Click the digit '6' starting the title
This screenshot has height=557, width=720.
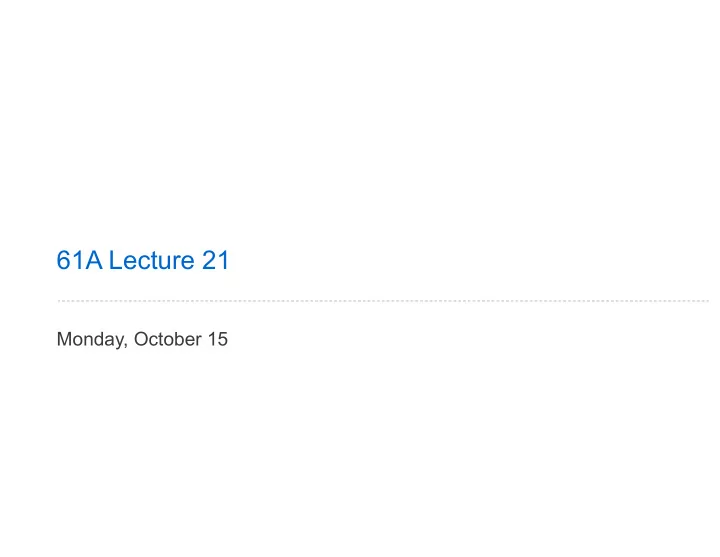coord(63,260)
